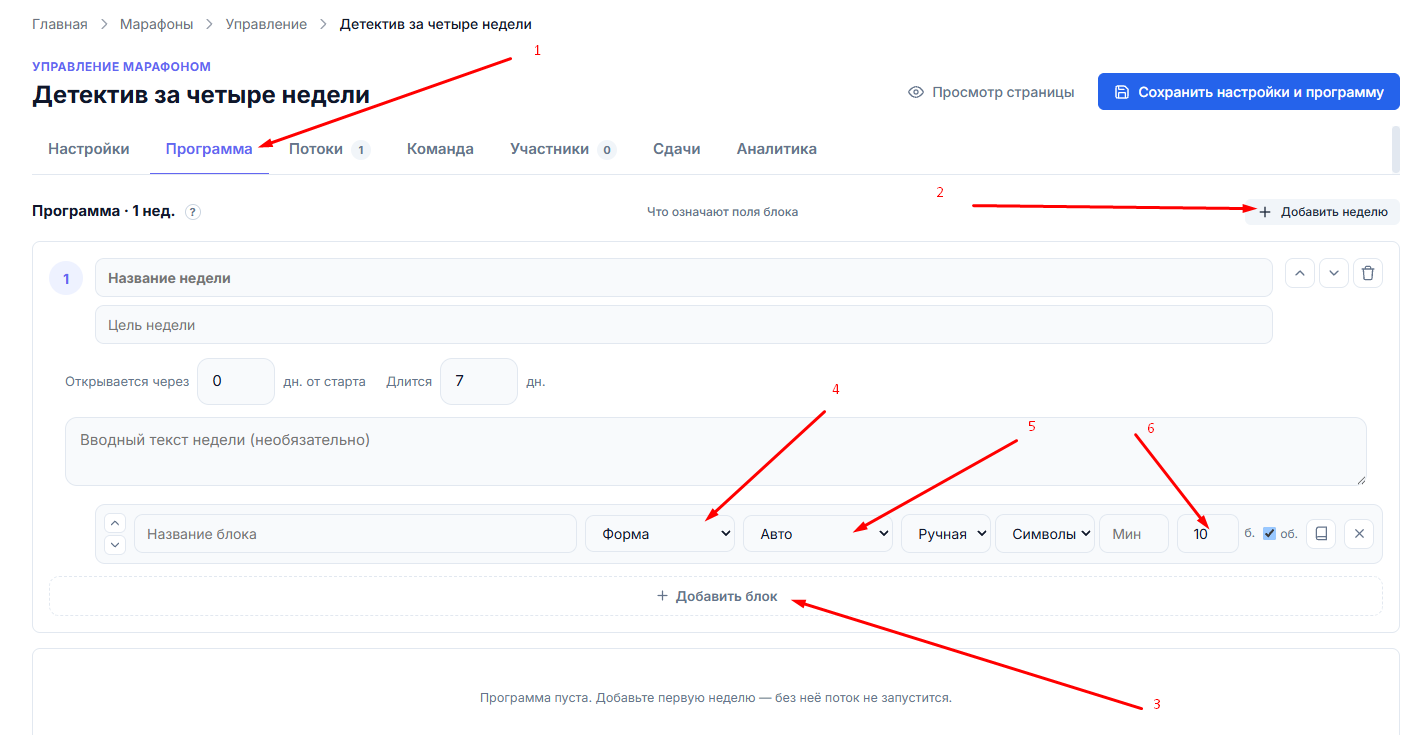Click the 'Открывается через' days field
Screen dimensions: 1419x735
click(236, 381)
